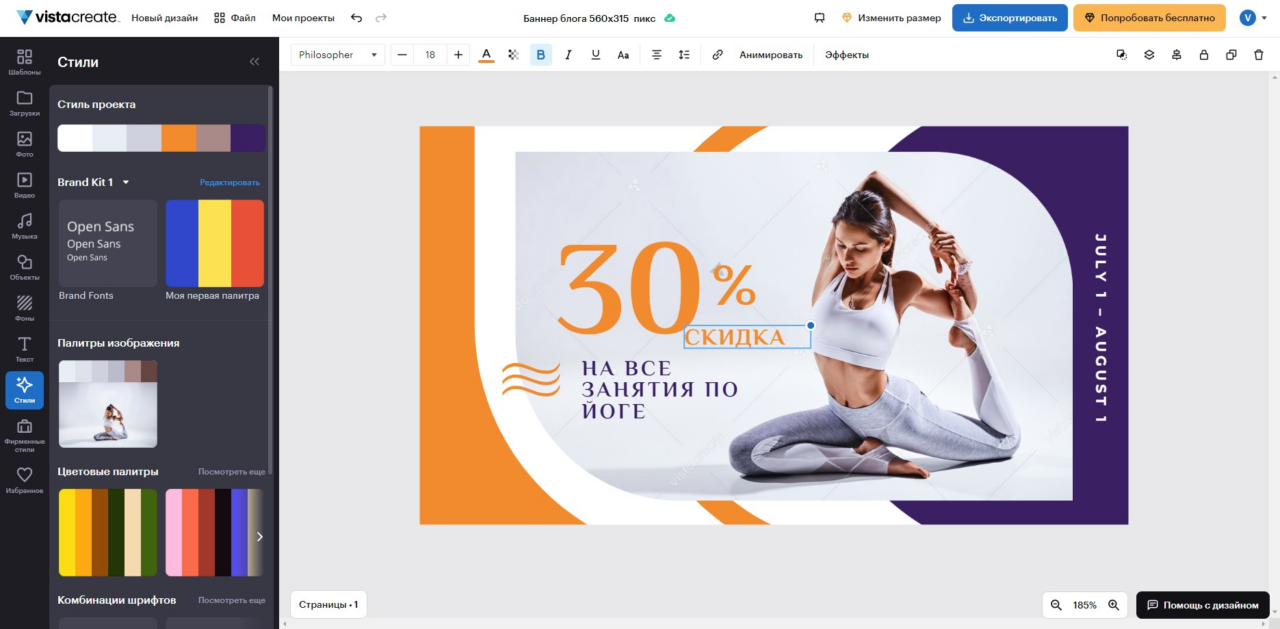Delete the selected text element

pos(1258,55)
